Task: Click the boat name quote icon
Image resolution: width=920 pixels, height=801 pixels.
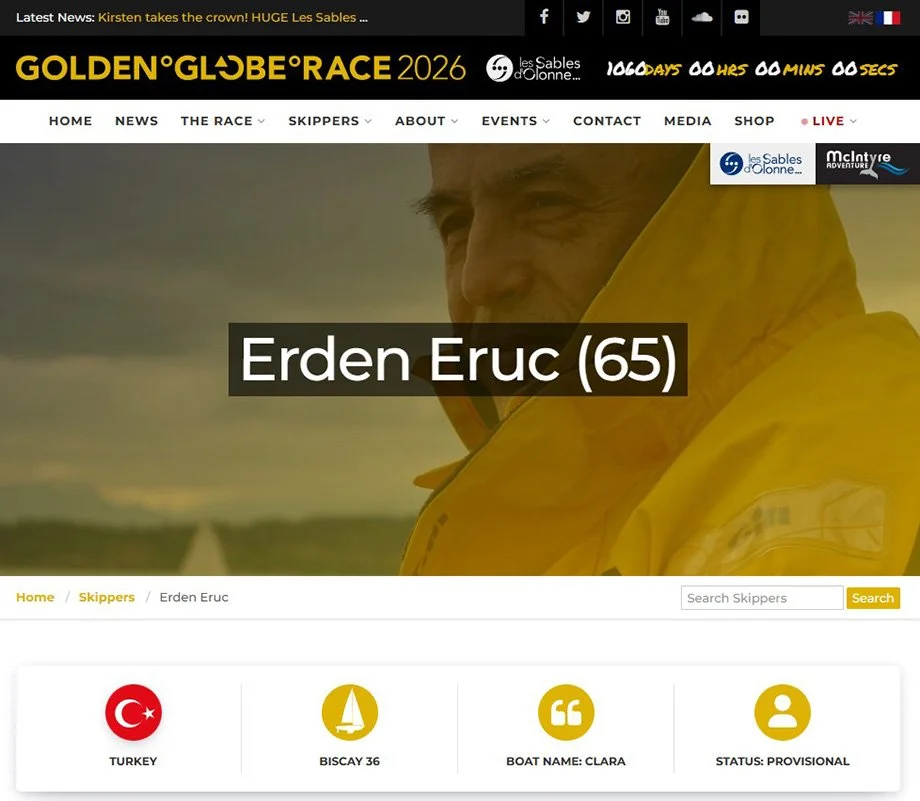Action: [x=566, y=712]
